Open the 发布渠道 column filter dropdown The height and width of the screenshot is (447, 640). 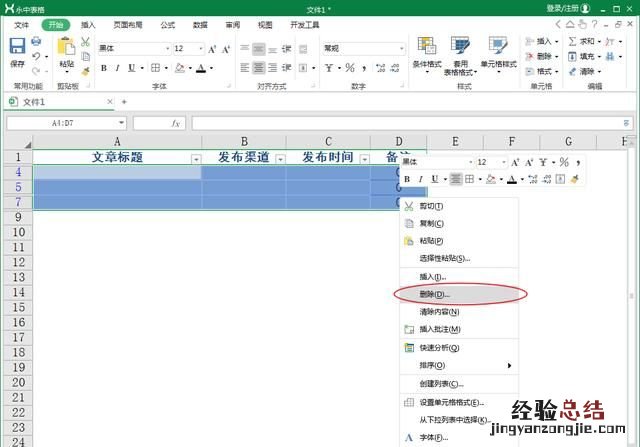pyautogui.click(x=280, y=159)
